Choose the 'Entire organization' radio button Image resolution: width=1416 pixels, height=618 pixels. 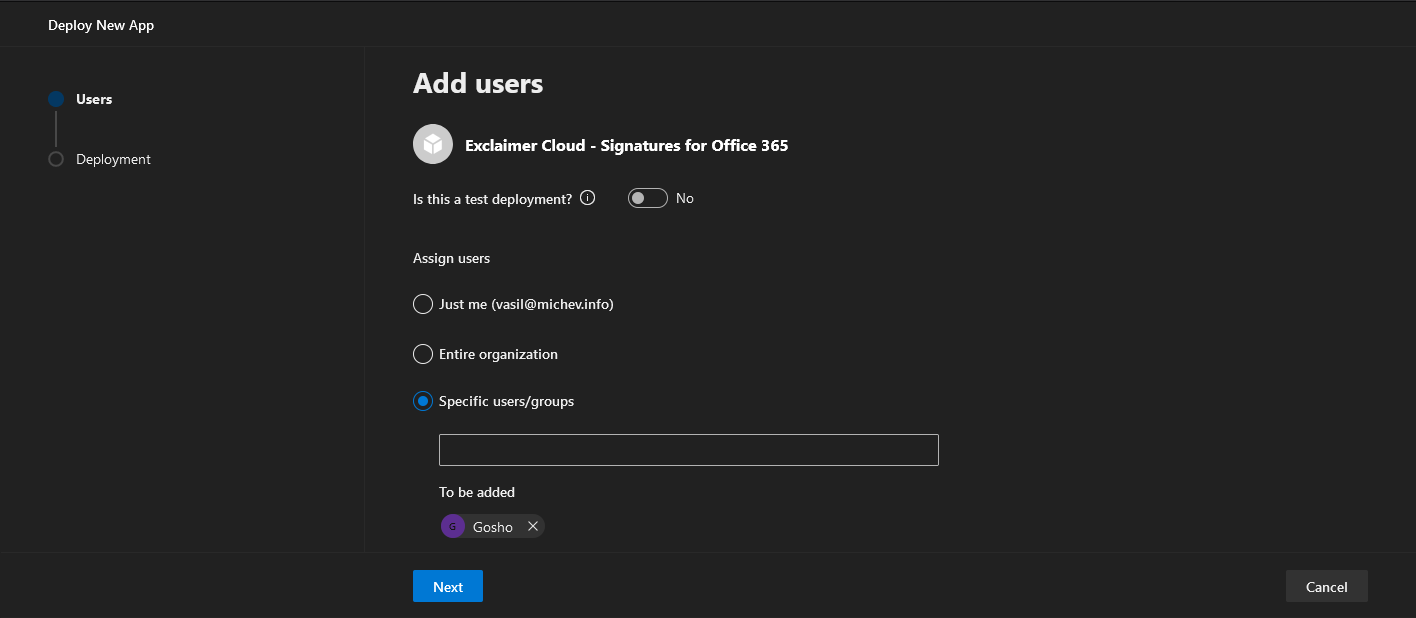point(423,354)
